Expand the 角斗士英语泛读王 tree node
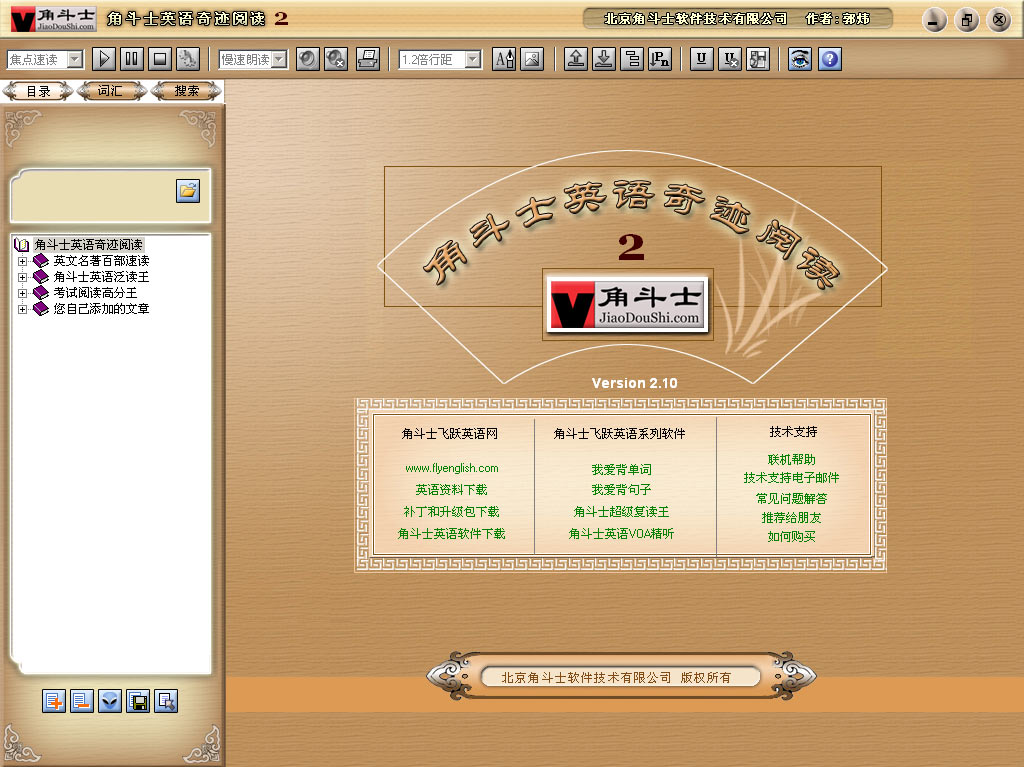 coord(22,277)
